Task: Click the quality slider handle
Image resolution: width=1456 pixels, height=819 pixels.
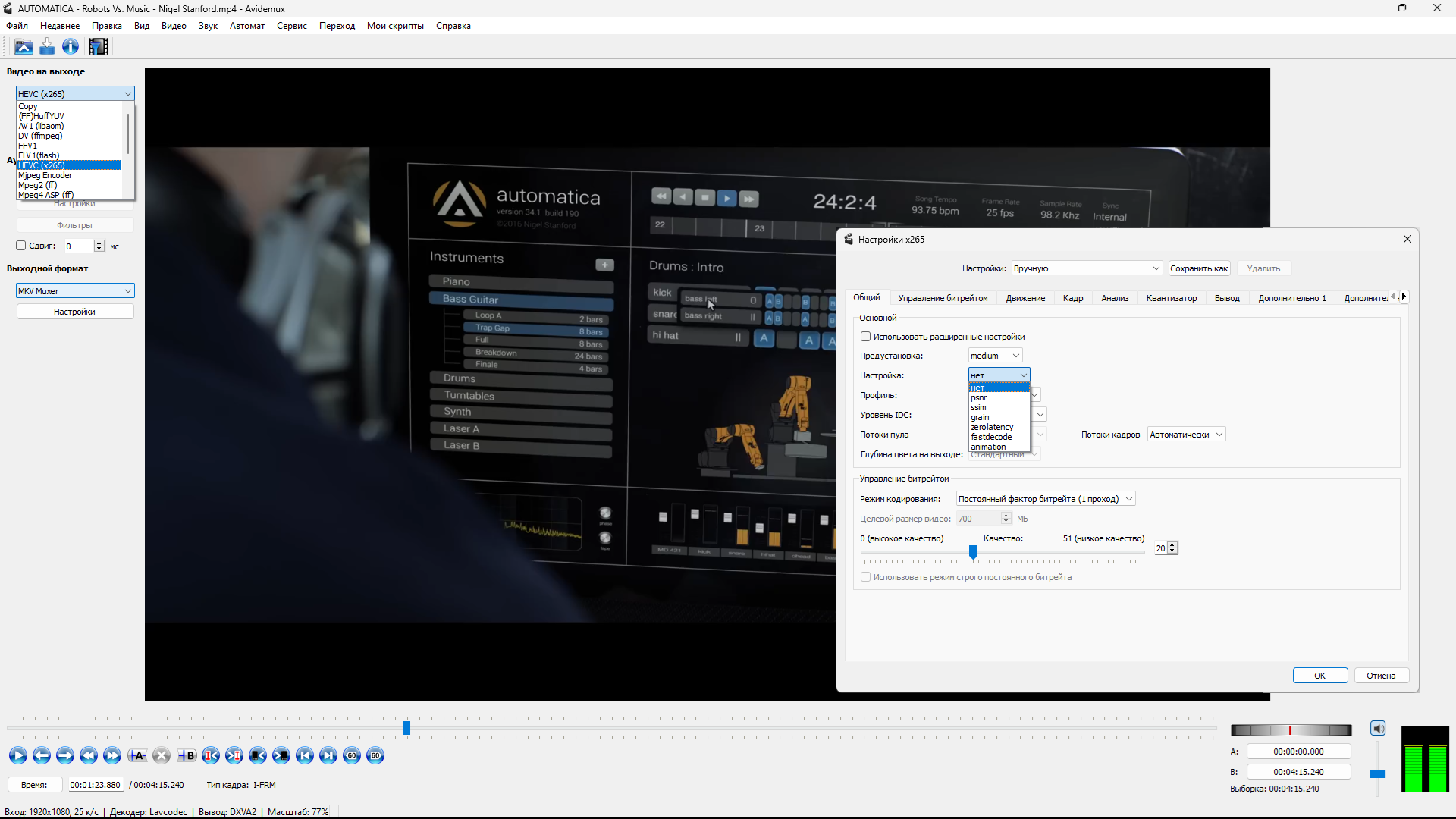Action: pos(973,552)
